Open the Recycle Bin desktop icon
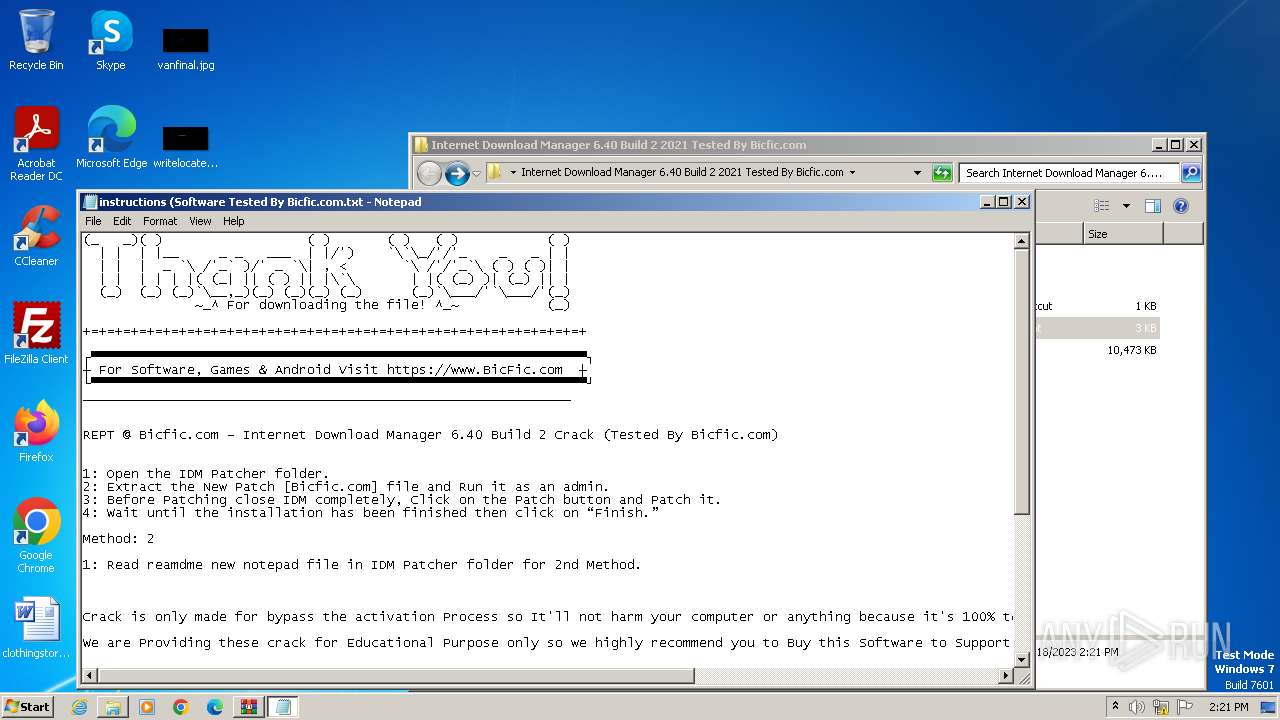This screenshot has height=720, width=1280. point(36,40)
